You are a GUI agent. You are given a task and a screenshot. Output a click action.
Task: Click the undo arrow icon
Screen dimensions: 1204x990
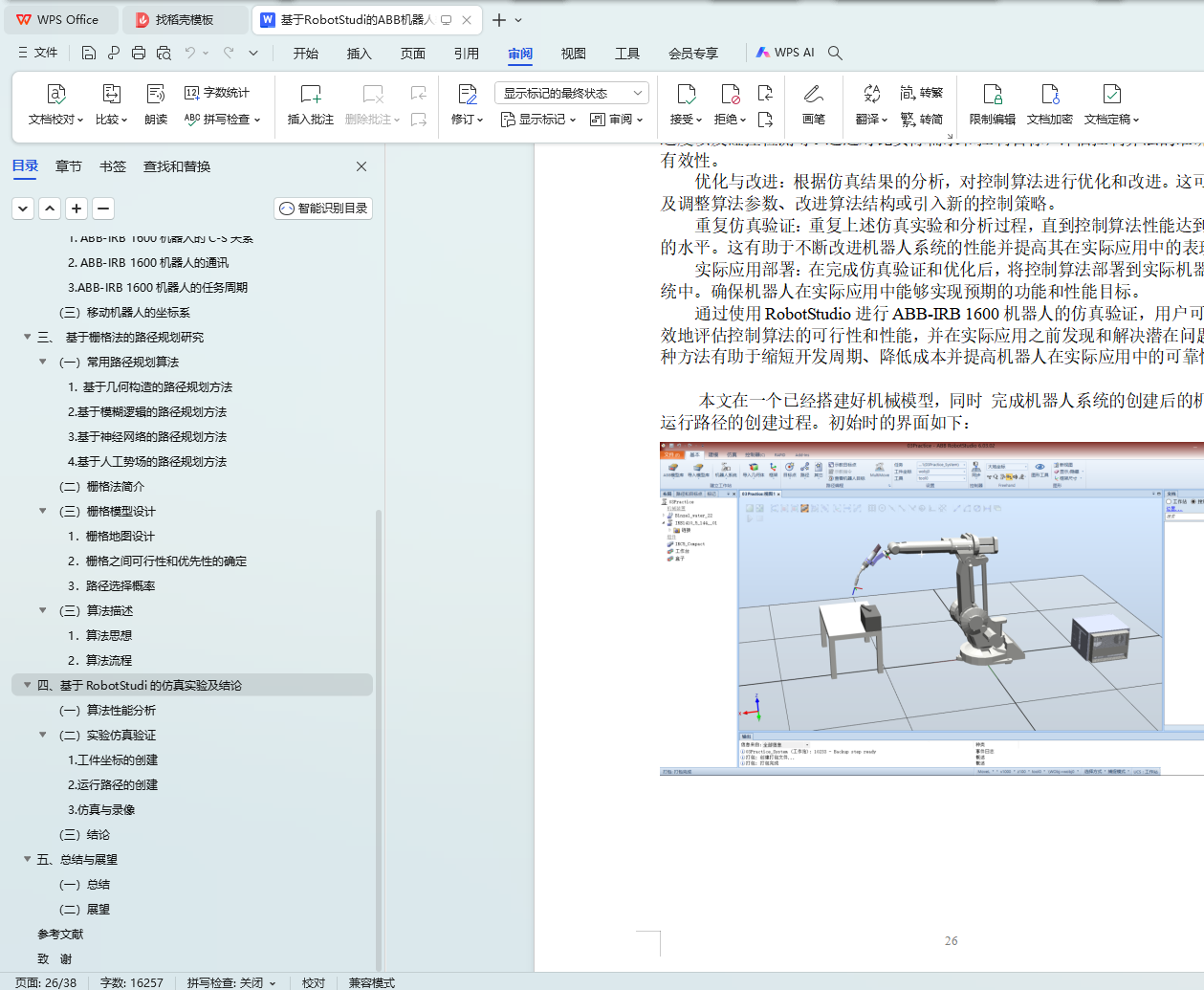point(189,53)
